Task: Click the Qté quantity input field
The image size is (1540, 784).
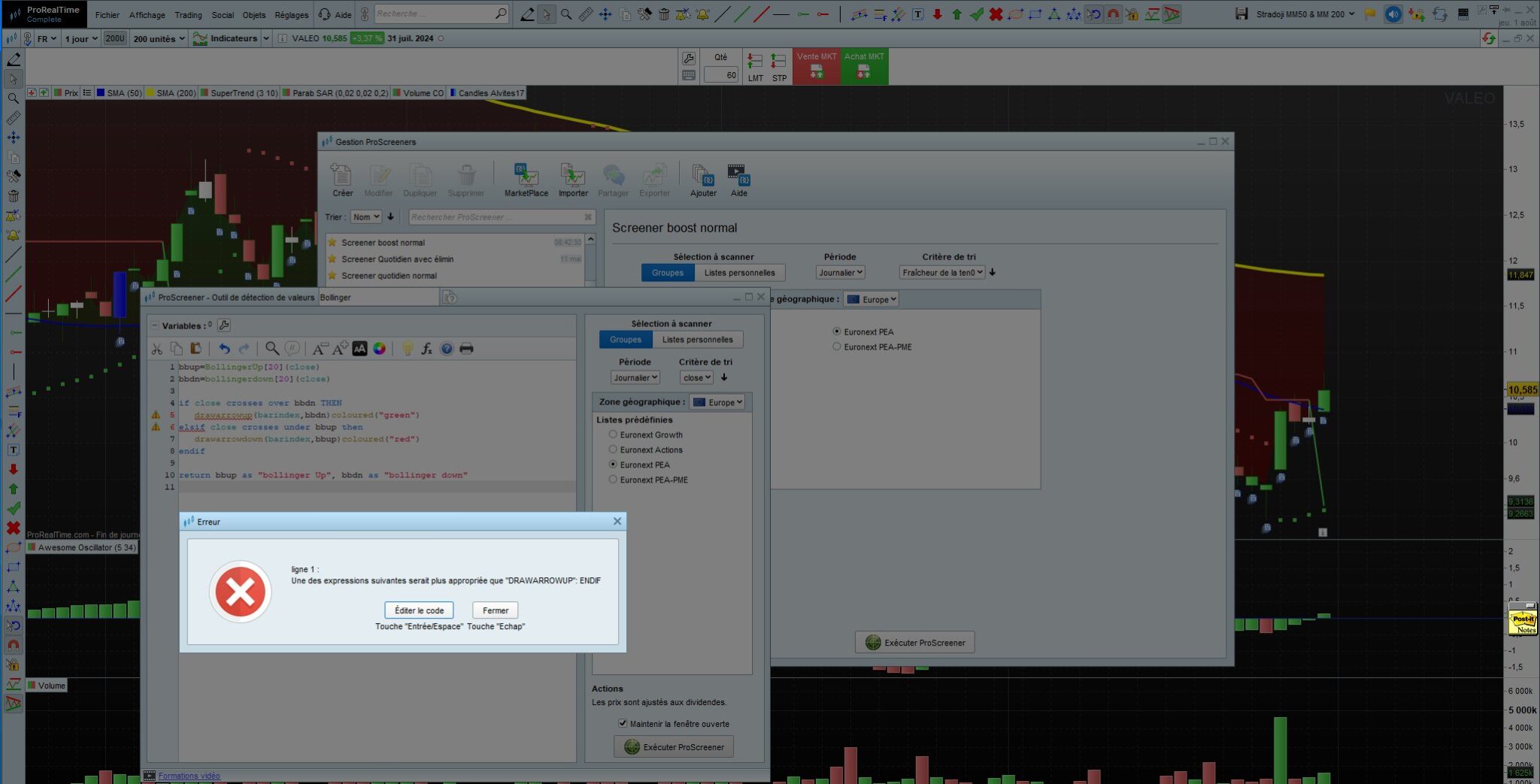Action: click(721, 75)
